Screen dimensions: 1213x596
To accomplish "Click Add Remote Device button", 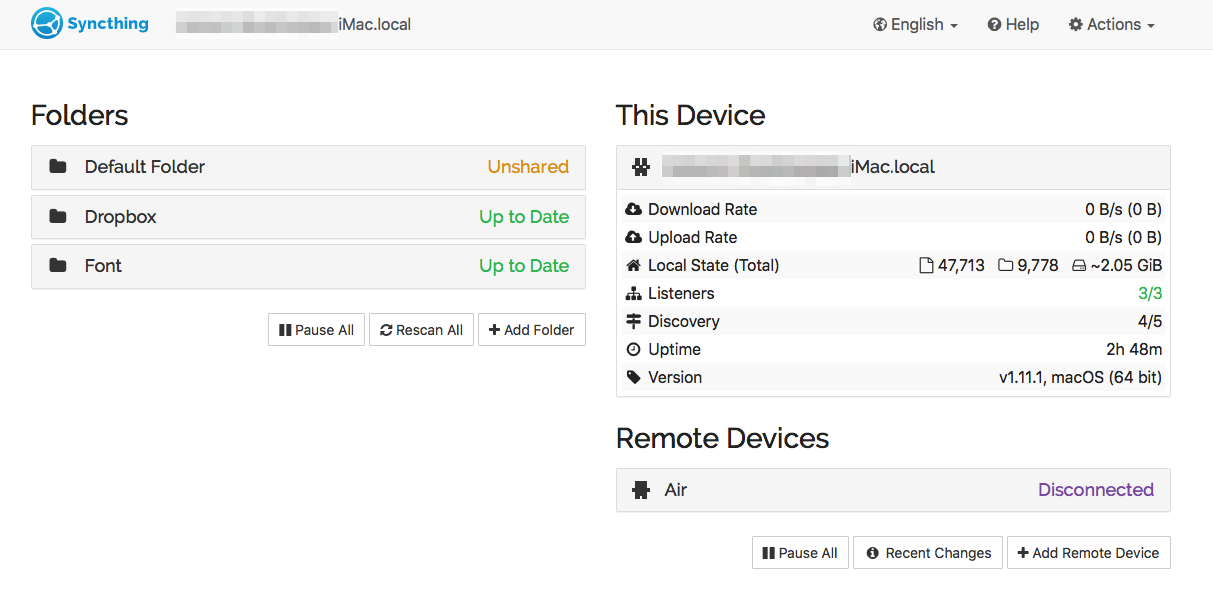I will (x=1089, y=553).
